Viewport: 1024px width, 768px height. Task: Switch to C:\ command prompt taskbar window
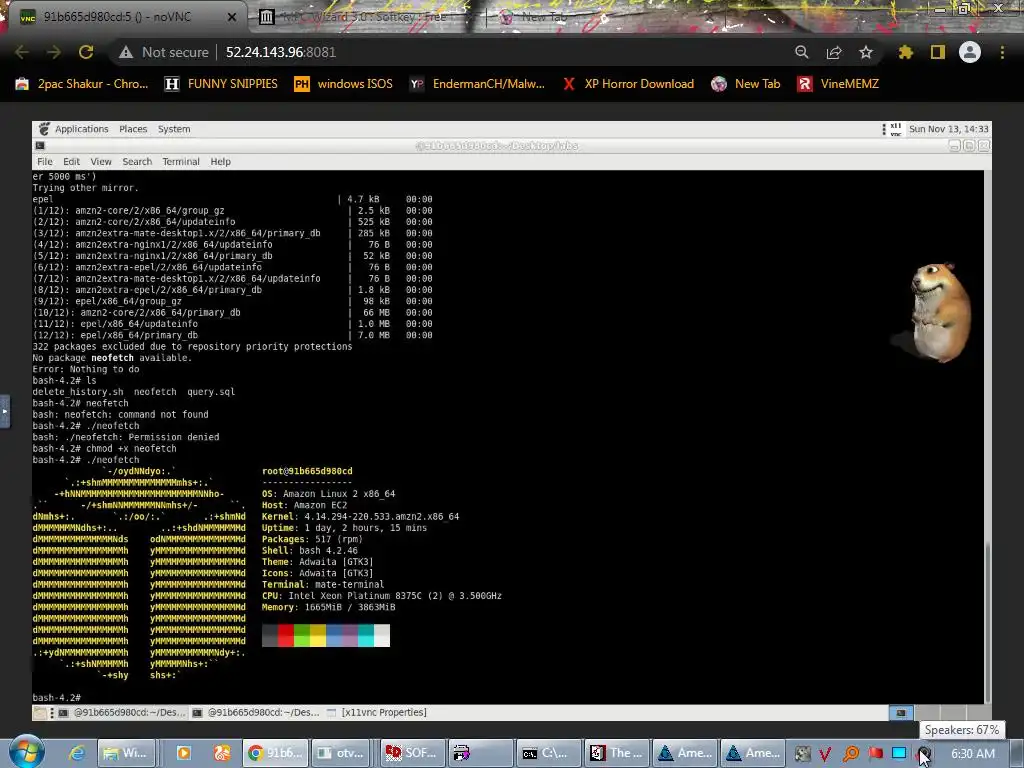(549, 753)
